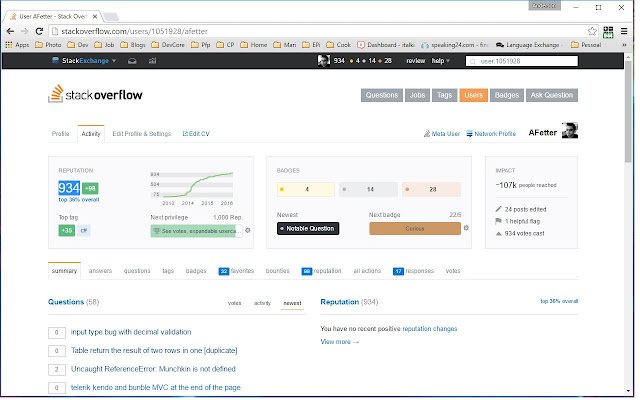
Task: Click the AFetter profile picture
Action: tap(570, 131)
